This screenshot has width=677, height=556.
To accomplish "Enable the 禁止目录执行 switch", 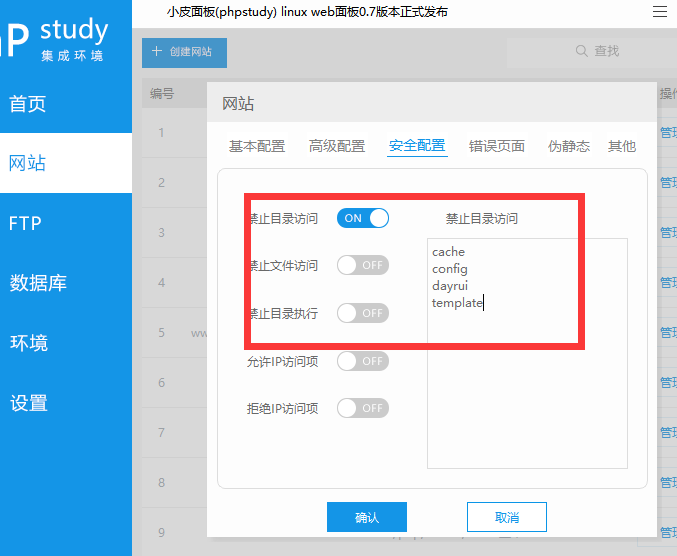I will coord(363,313).
